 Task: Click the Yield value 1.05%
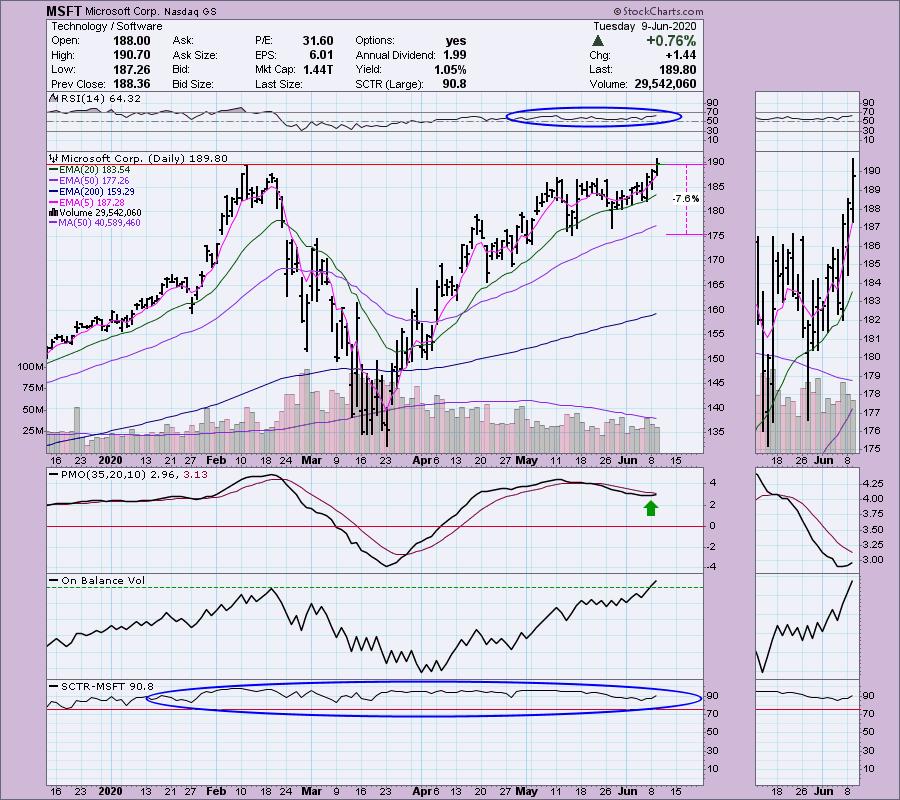[450, 69]
